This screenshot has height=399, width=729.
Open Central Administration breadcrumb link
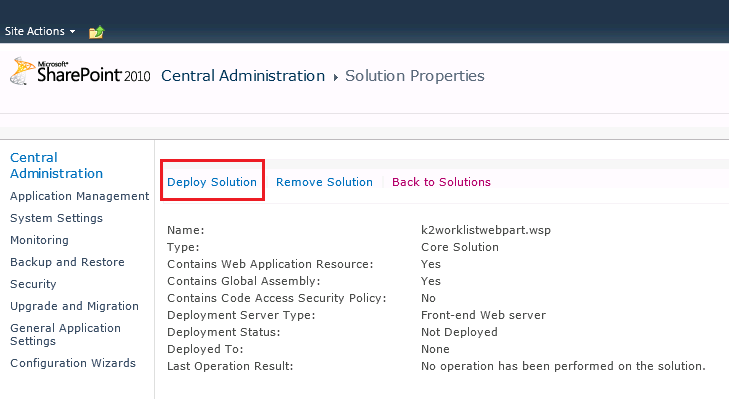click(x=243, y=76)
